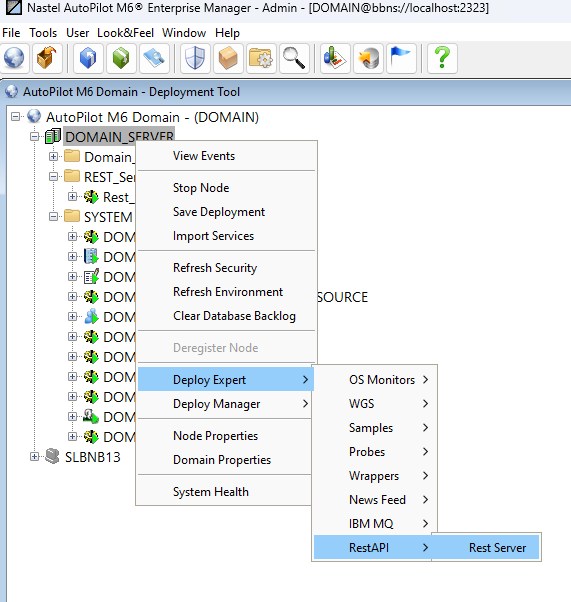Open the Wrappers submenu
571x602 pixels.
pyautogui.click(x=375, y=476)
